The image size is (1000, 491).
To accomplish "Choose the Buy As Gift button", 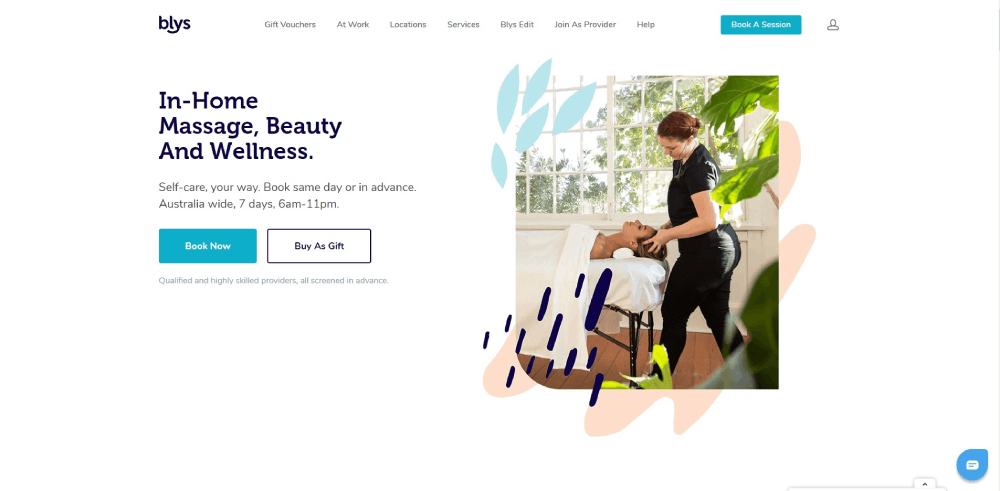I will pos(319,246).
